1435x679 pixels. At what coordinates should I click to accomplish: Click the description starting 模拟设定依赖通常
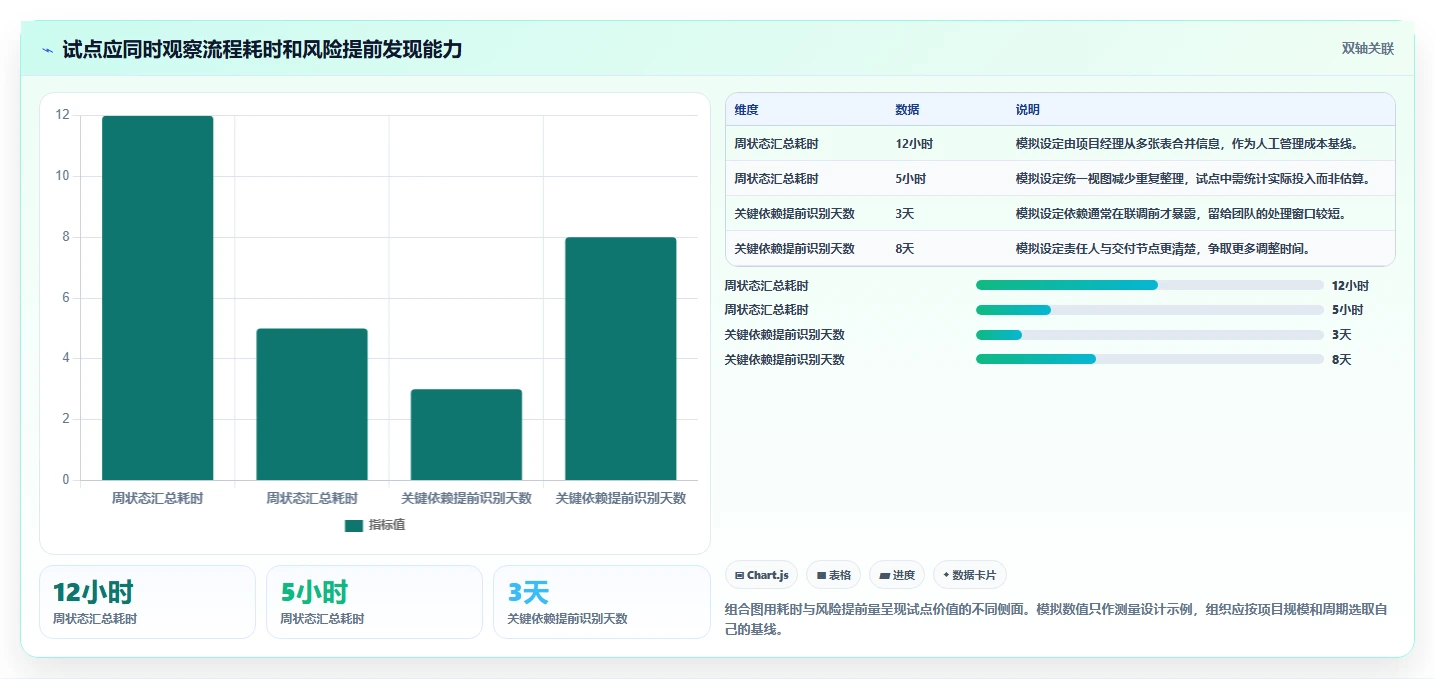(1181, 214)
